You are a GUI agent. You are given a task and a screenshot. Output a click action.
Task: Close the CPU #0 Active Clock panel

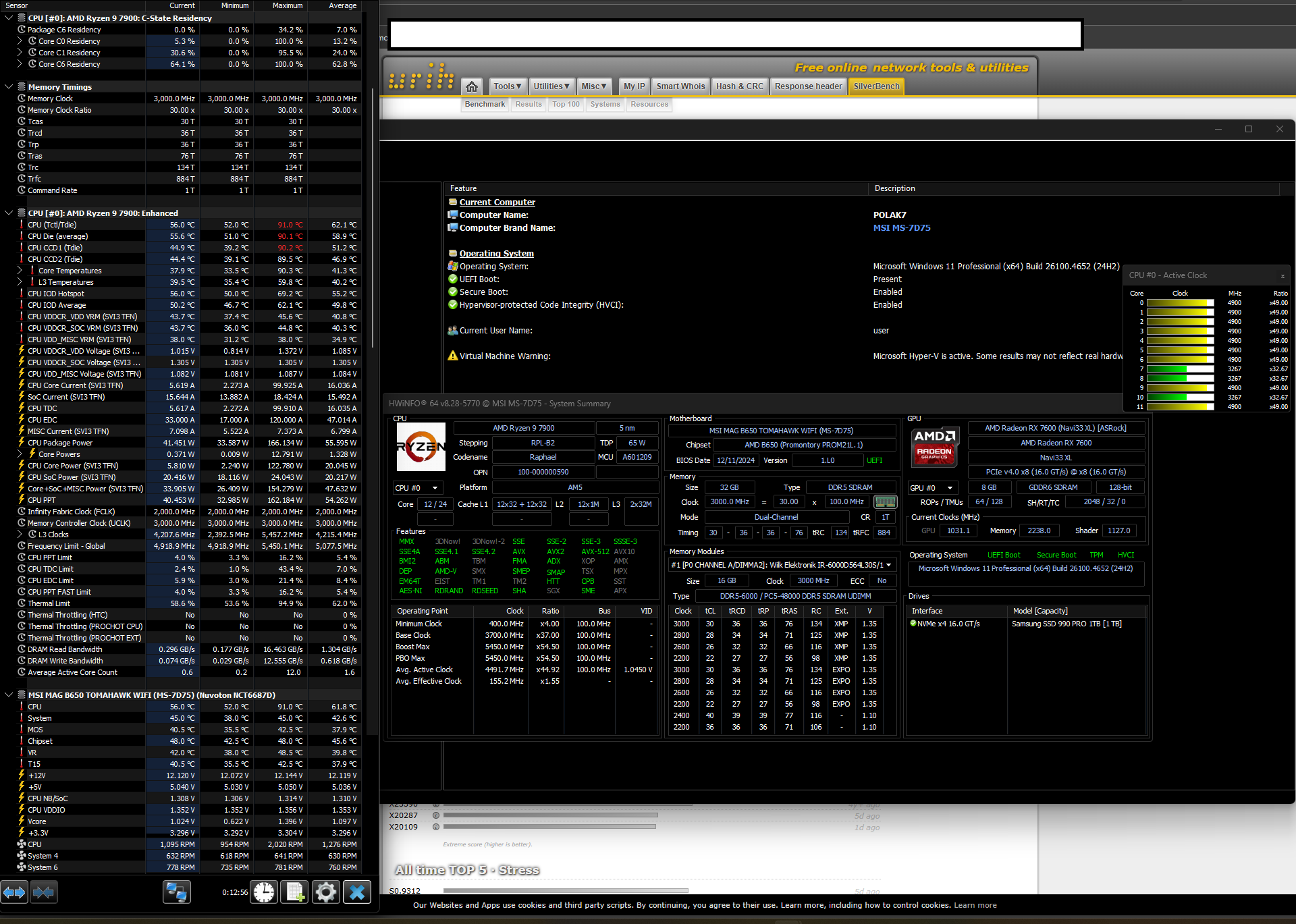(x=1282, y=276)
